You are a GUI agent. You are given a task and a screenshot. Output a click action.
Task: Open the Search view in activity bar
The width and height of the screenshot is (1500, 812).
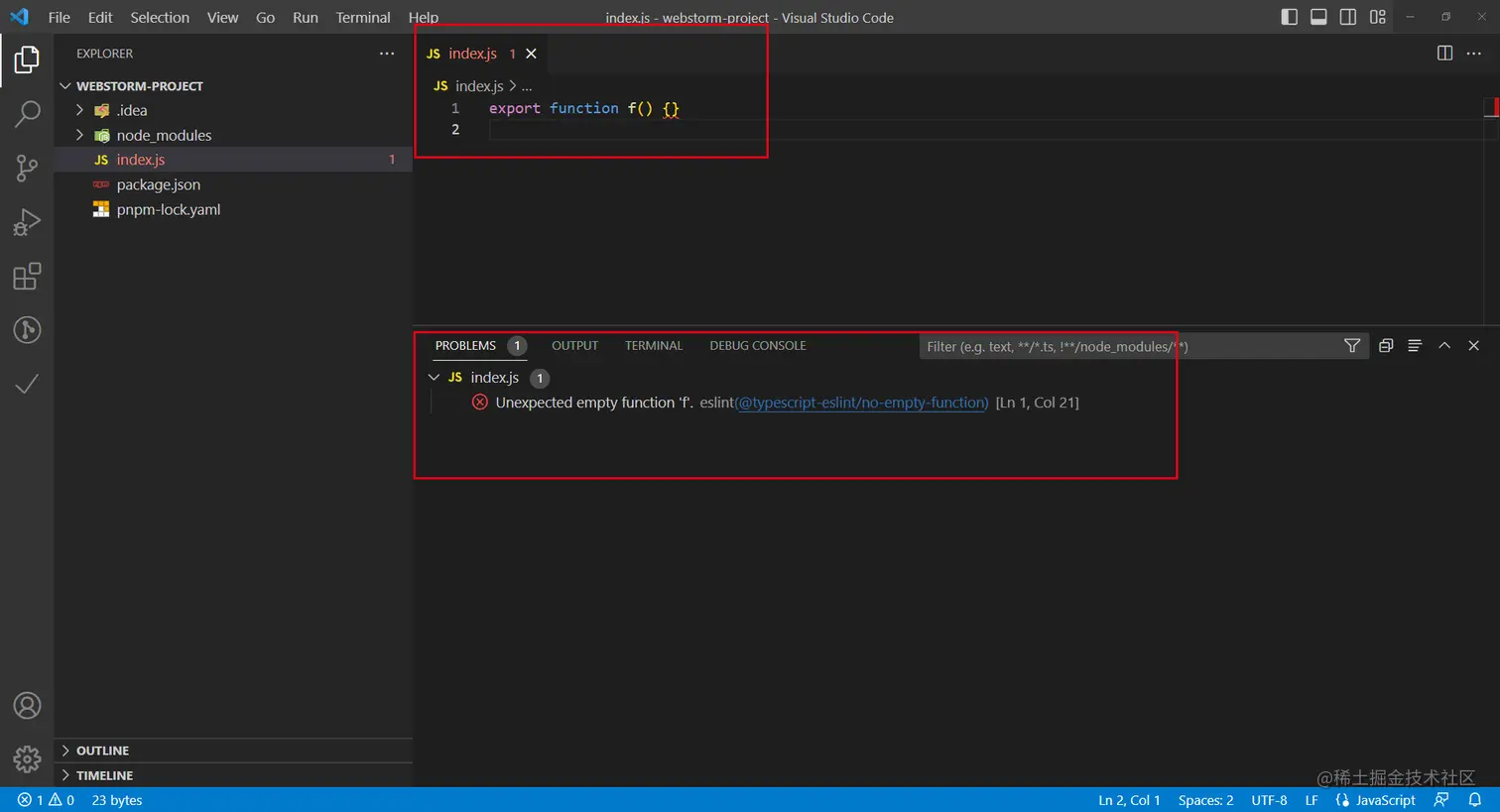[x=27, y=114]
